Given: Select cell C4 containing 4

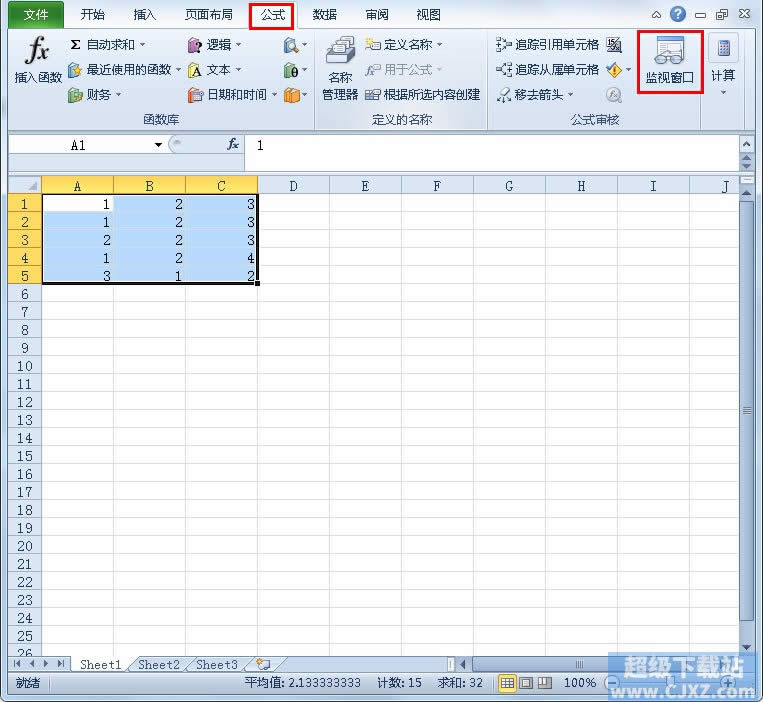Looking at the screenshot, I should 221,258.
